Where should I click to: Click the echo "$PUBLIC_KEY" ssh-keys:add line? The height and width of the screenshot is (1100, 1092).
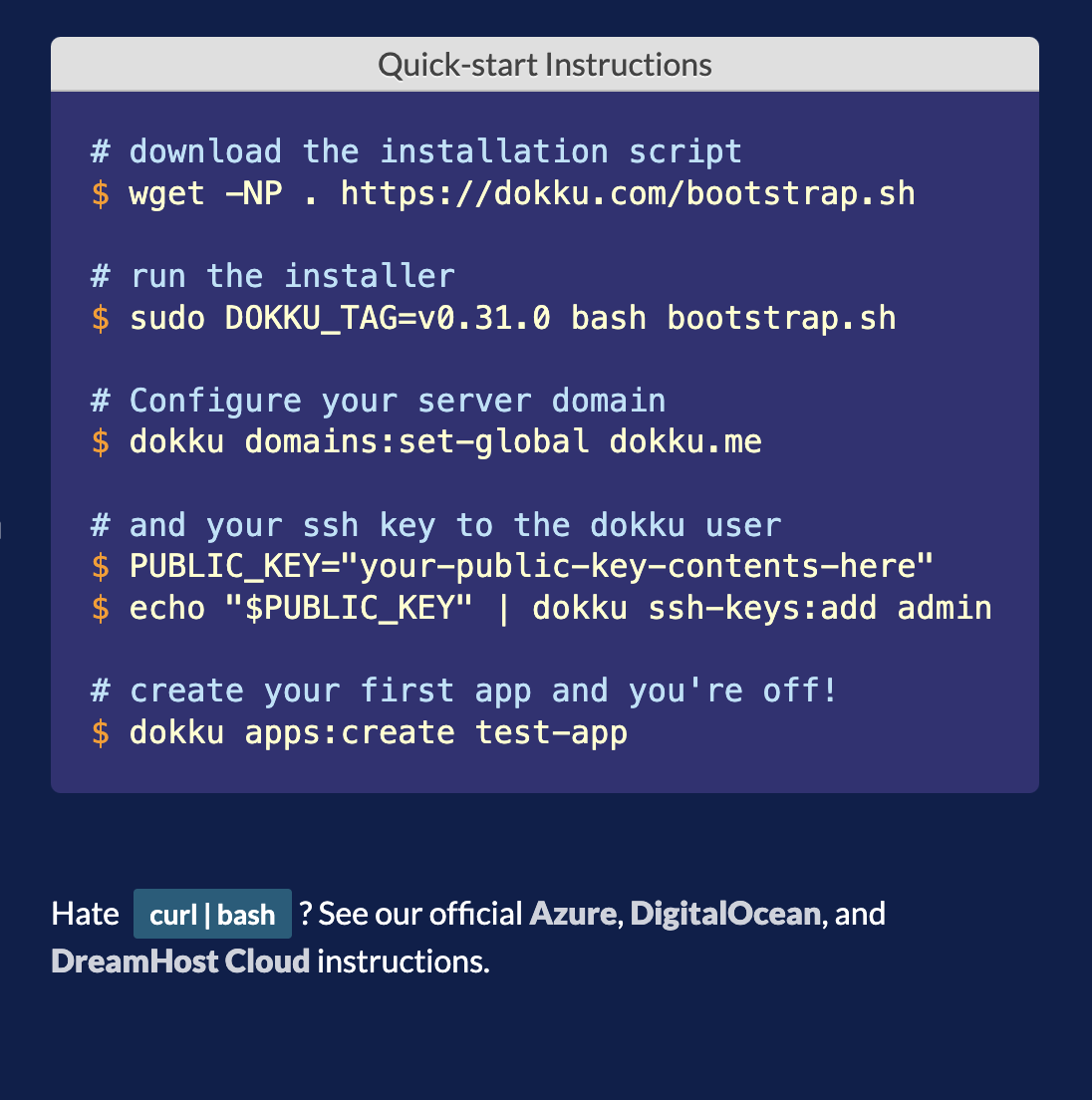(541, 608)
